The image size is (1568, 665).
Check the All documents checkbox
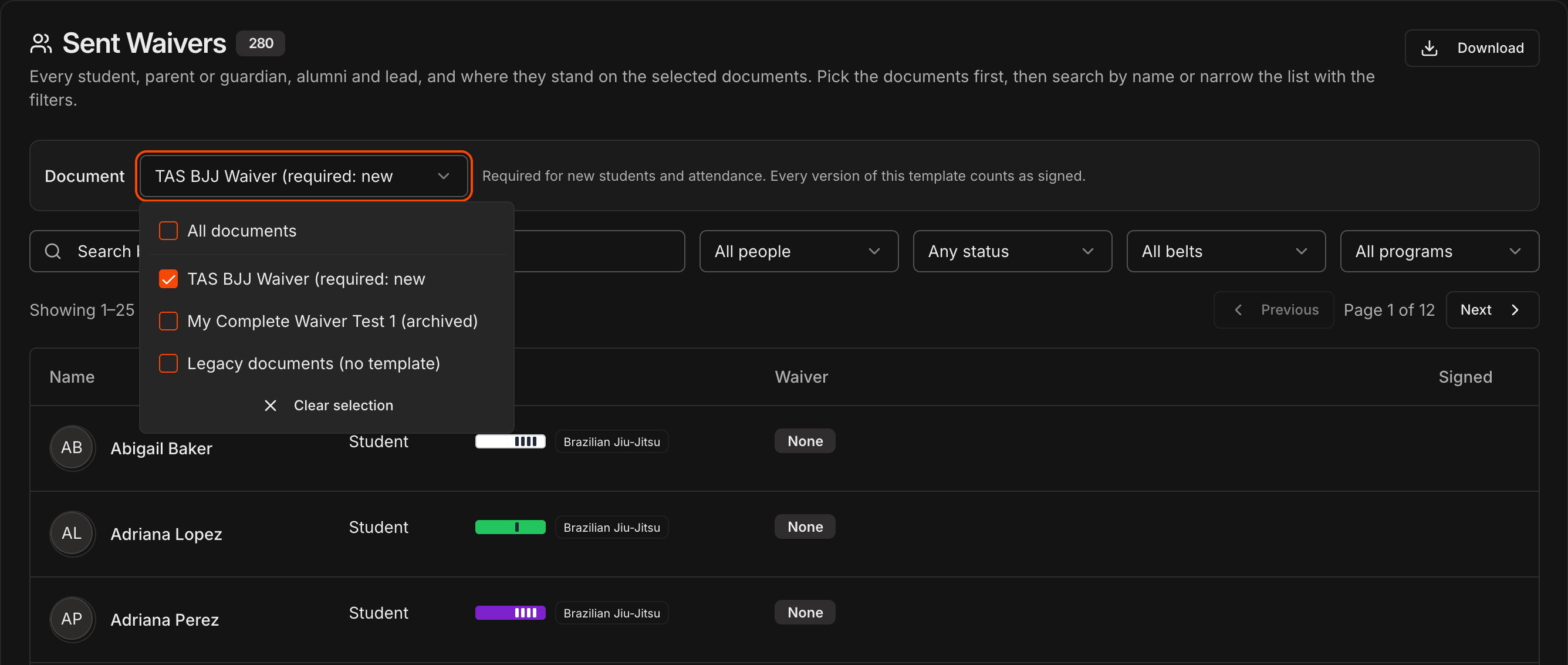pos(168,231)
